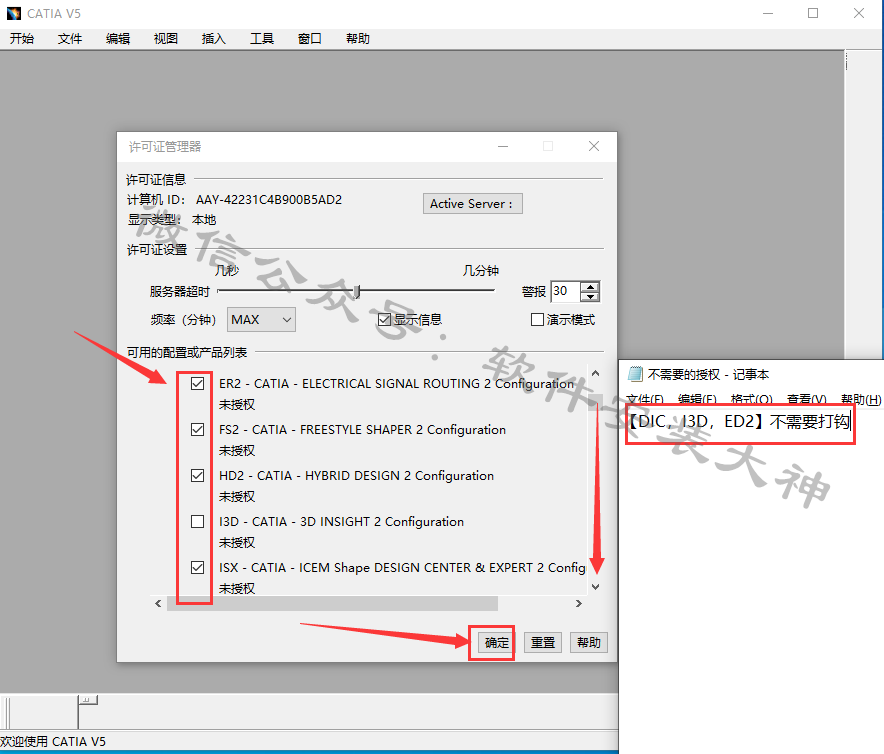The height and width of the screenshot is (754, 884).
Task: Click the 显示类型 value 本地
Action: (204, 220)
